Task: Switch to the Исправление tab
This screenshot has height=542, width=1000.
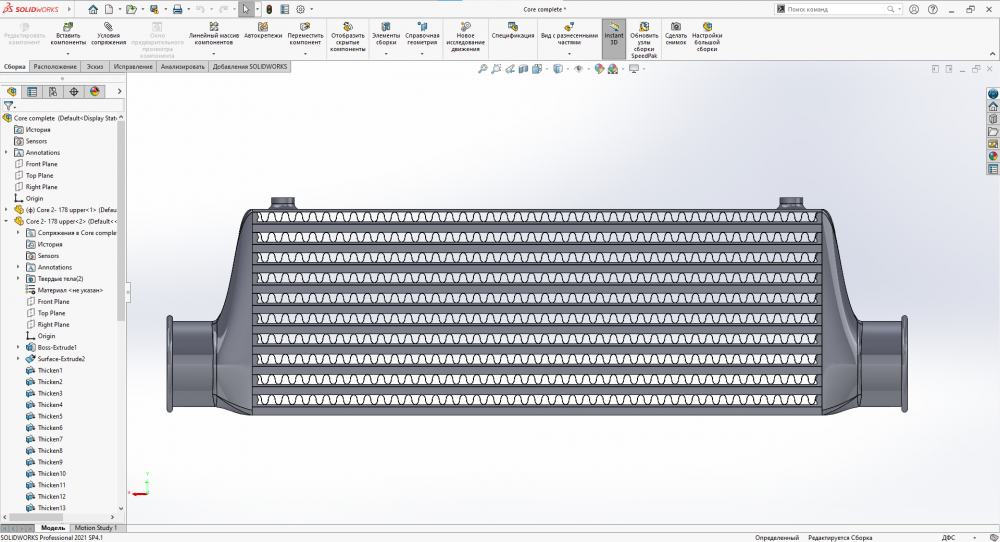Action: click(133, 66)
